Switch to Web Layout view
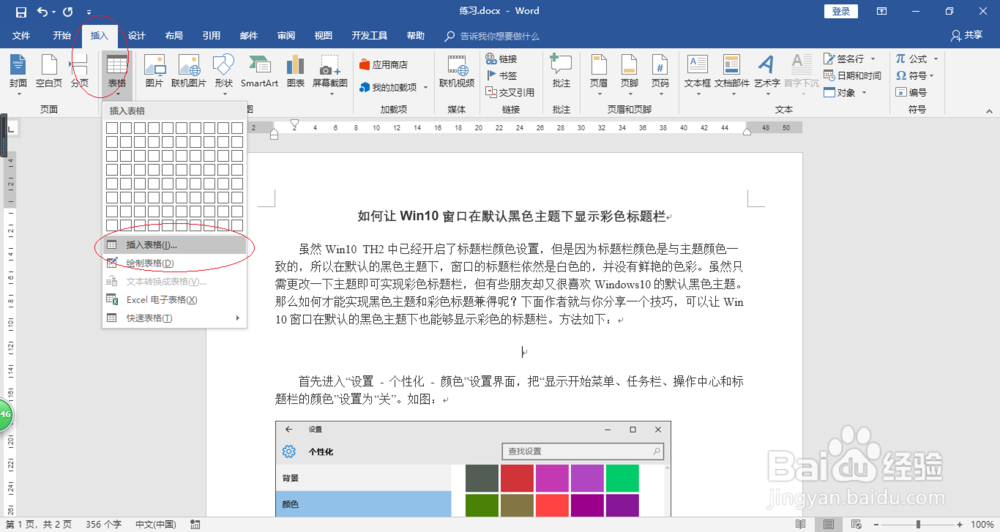1000x532 pixels. pos(857,524)
